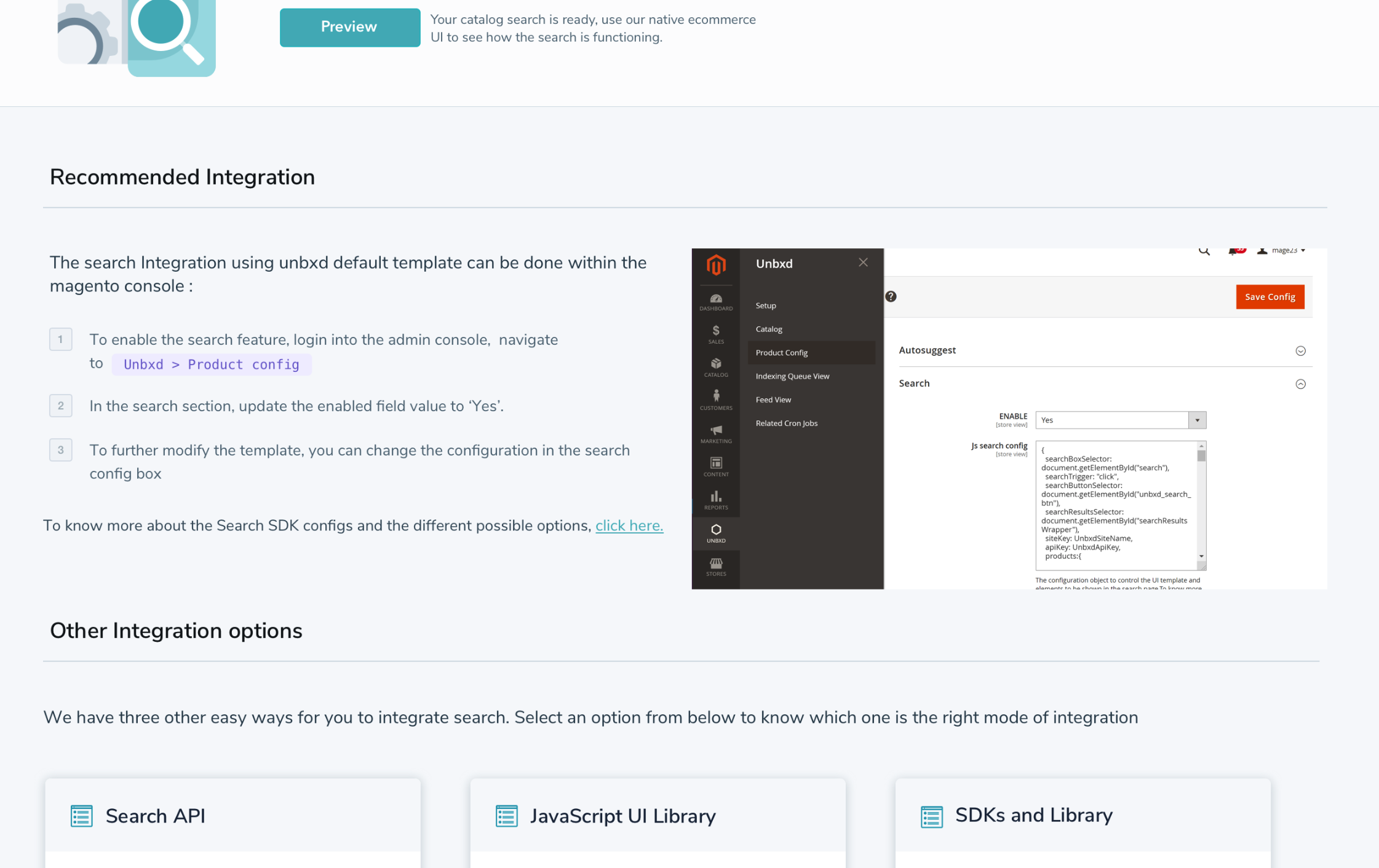Select Product Config in the Unbxd menu
This screenshot has width=1379, height=868.
click(811, 352)
